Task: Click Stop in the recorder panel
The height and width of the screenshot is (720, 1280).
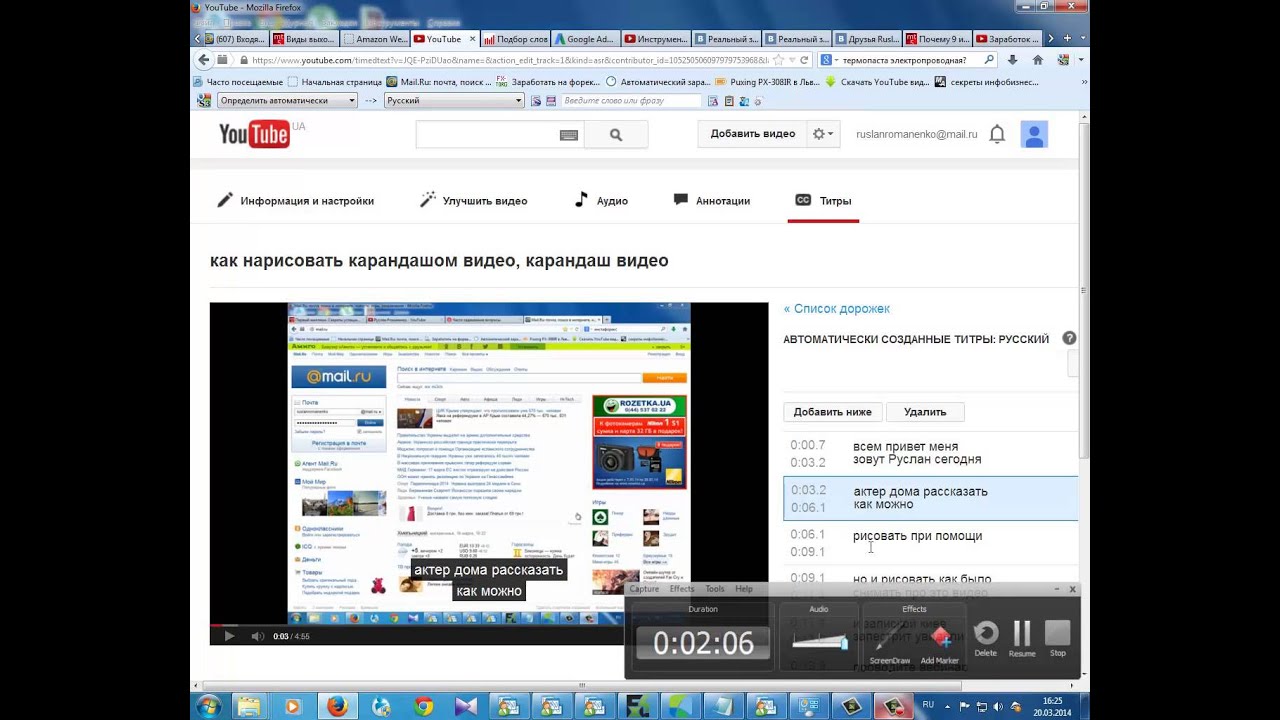Action: pyautogui.click(x=1058, y=639)
